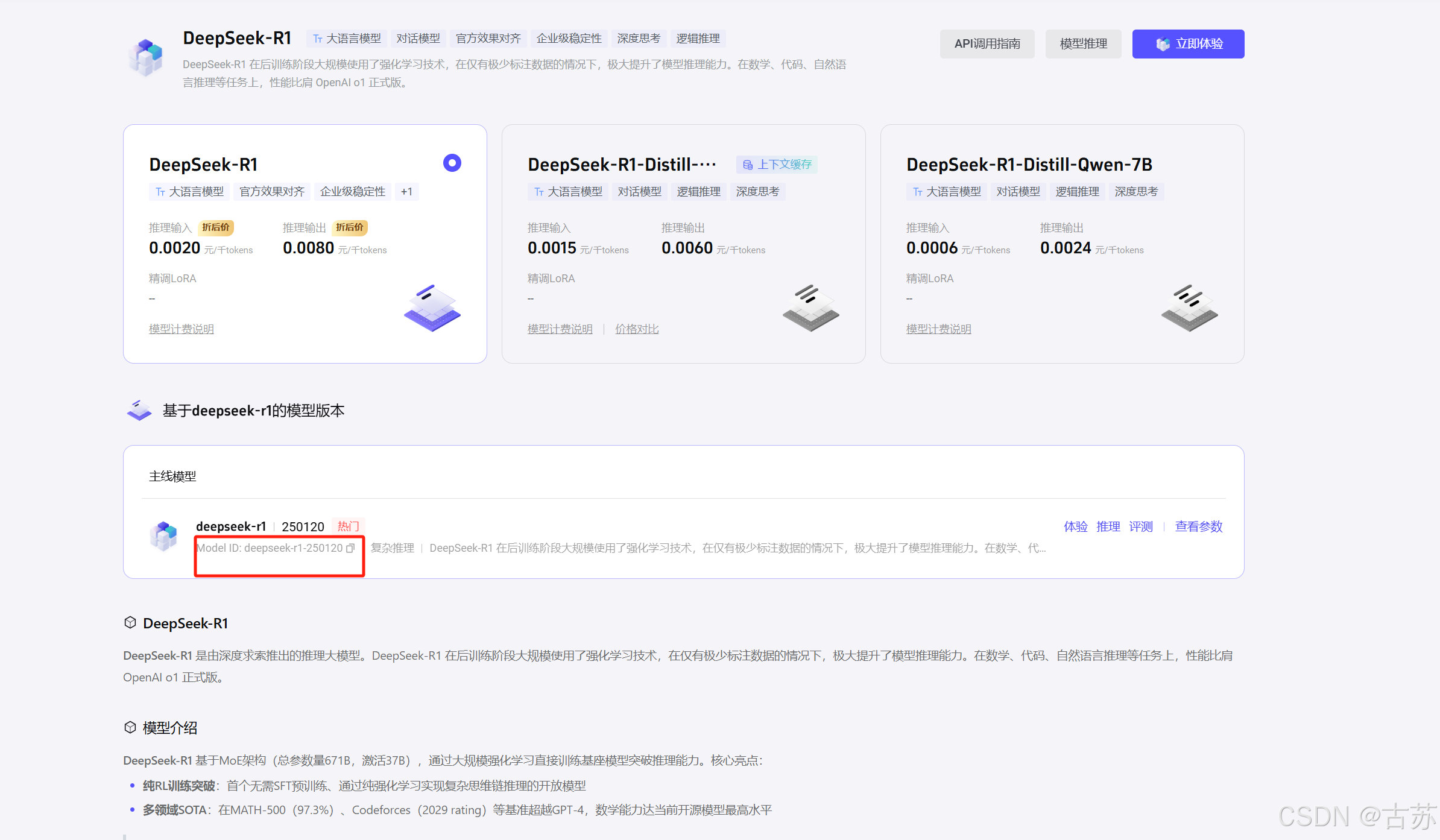Screen dimensions: 1440x840
Task: Select the DeepSeek-R1 card radio button
Action: click(452, 163)
